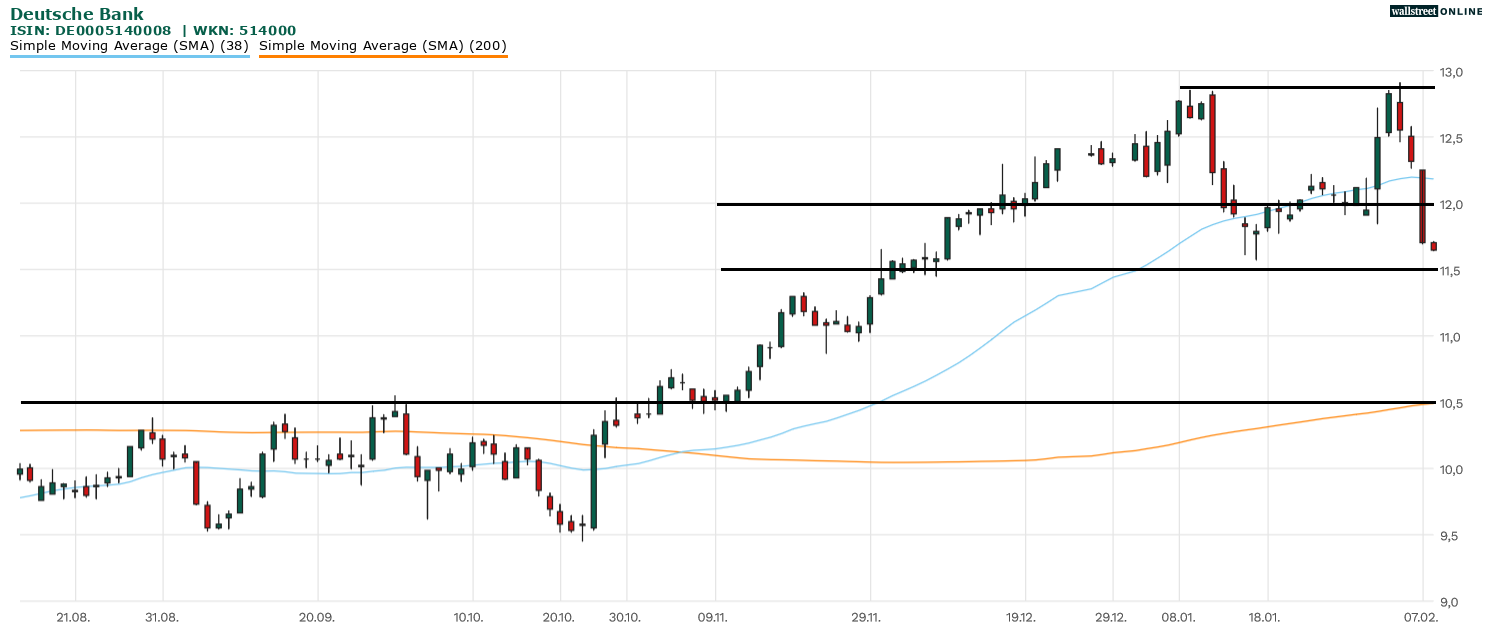Click the orange SMA 200 legend line swatch

[x=383, y=56]
